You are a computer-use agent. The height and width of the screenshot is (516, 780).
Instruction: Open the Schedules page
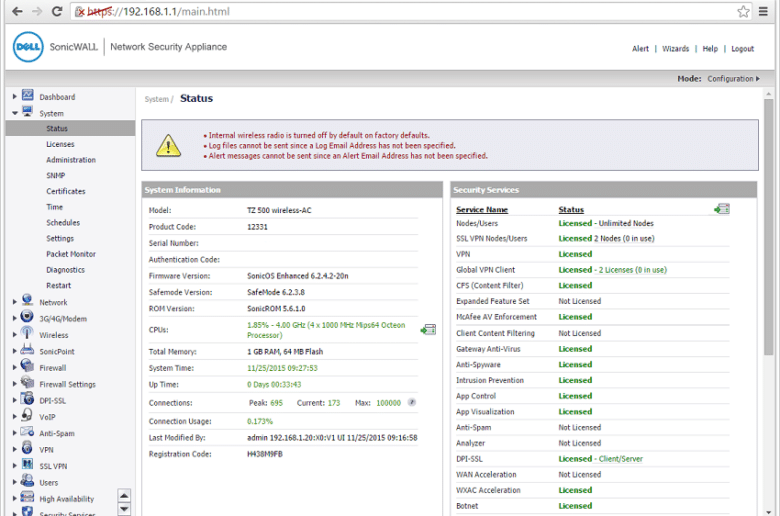[x=63, y=222]
